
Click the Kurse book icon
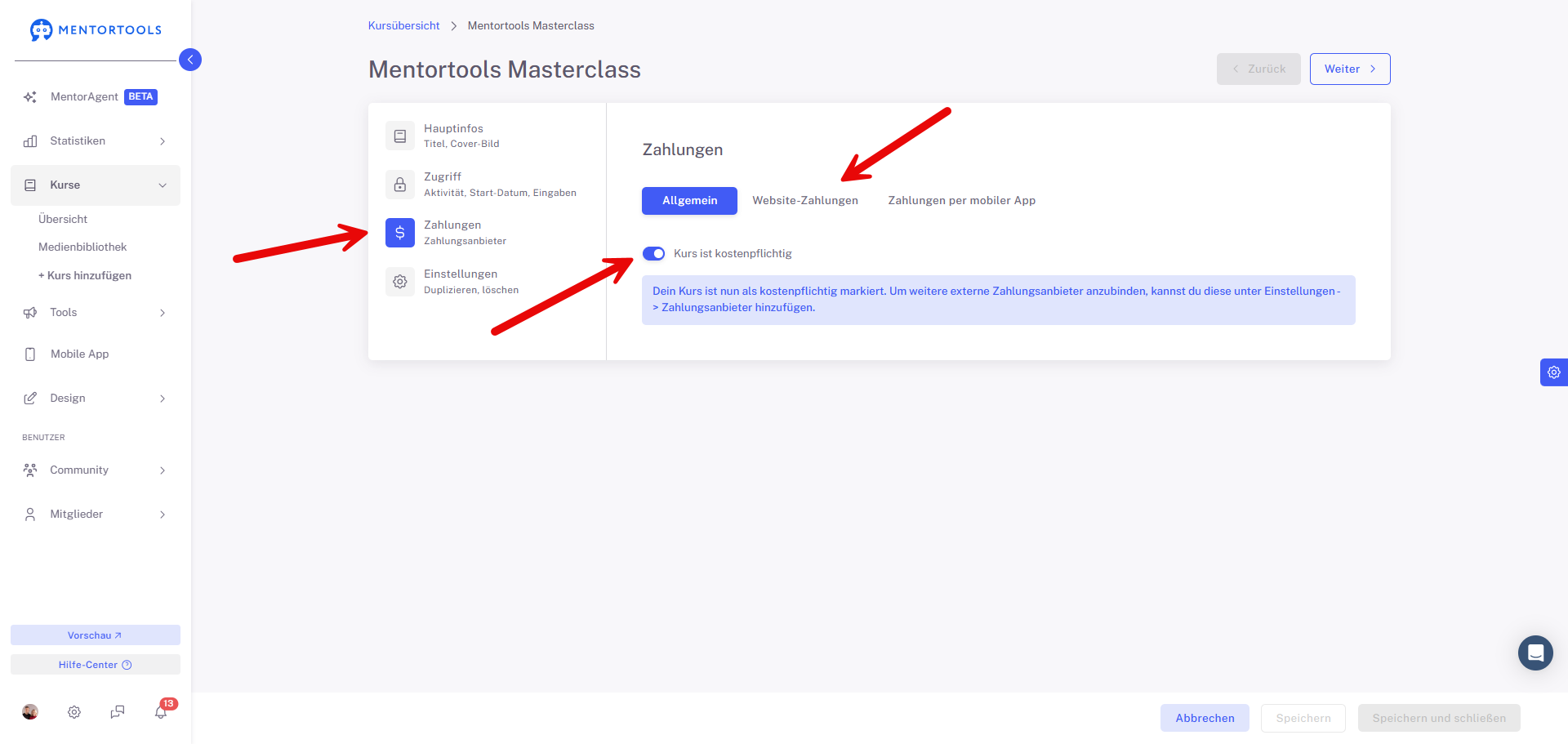pos(30,185)
